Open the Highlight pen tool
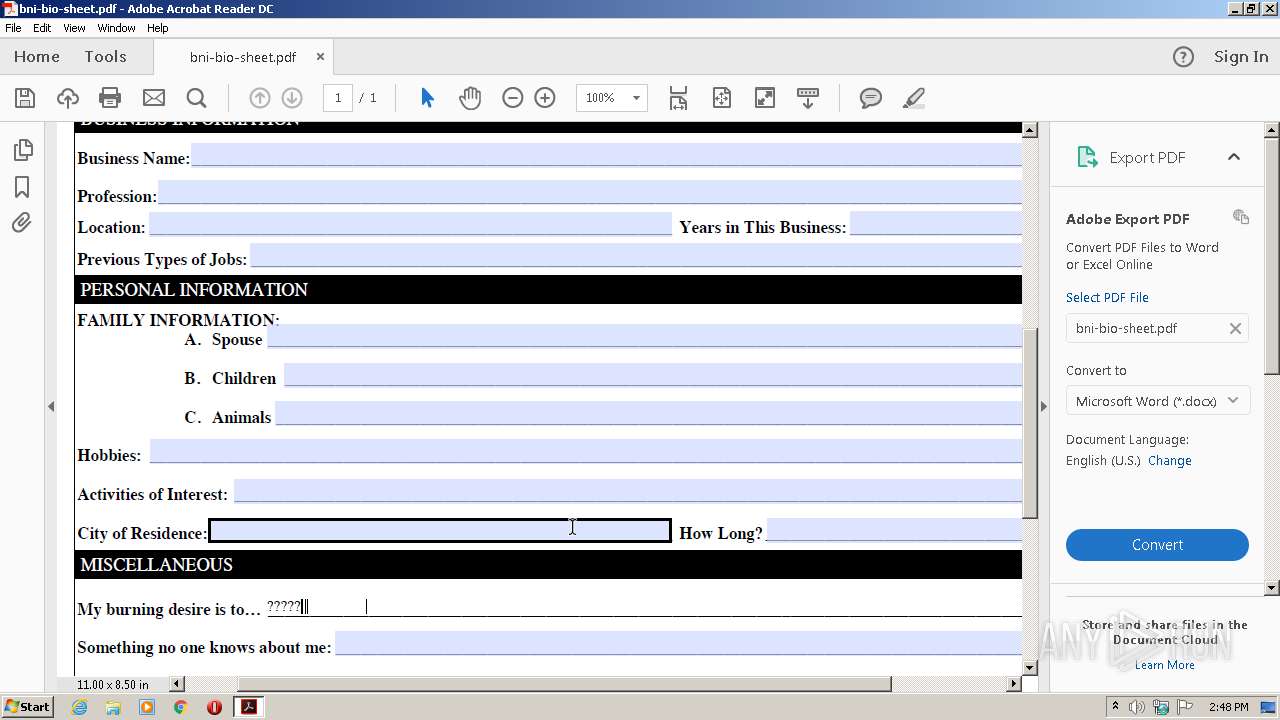Viewport: 1280px width, 720px height. pyautogui.click(x=913, y=98)
